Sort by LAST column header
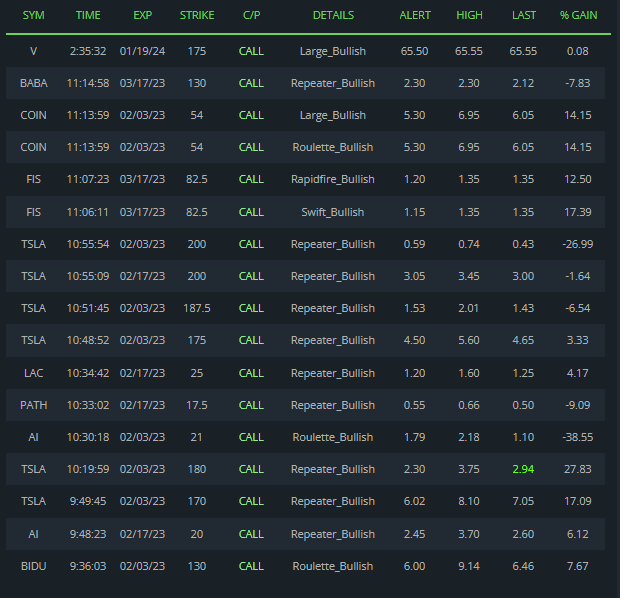The width and height of the screenshot is (620, 598). point(524,15)
